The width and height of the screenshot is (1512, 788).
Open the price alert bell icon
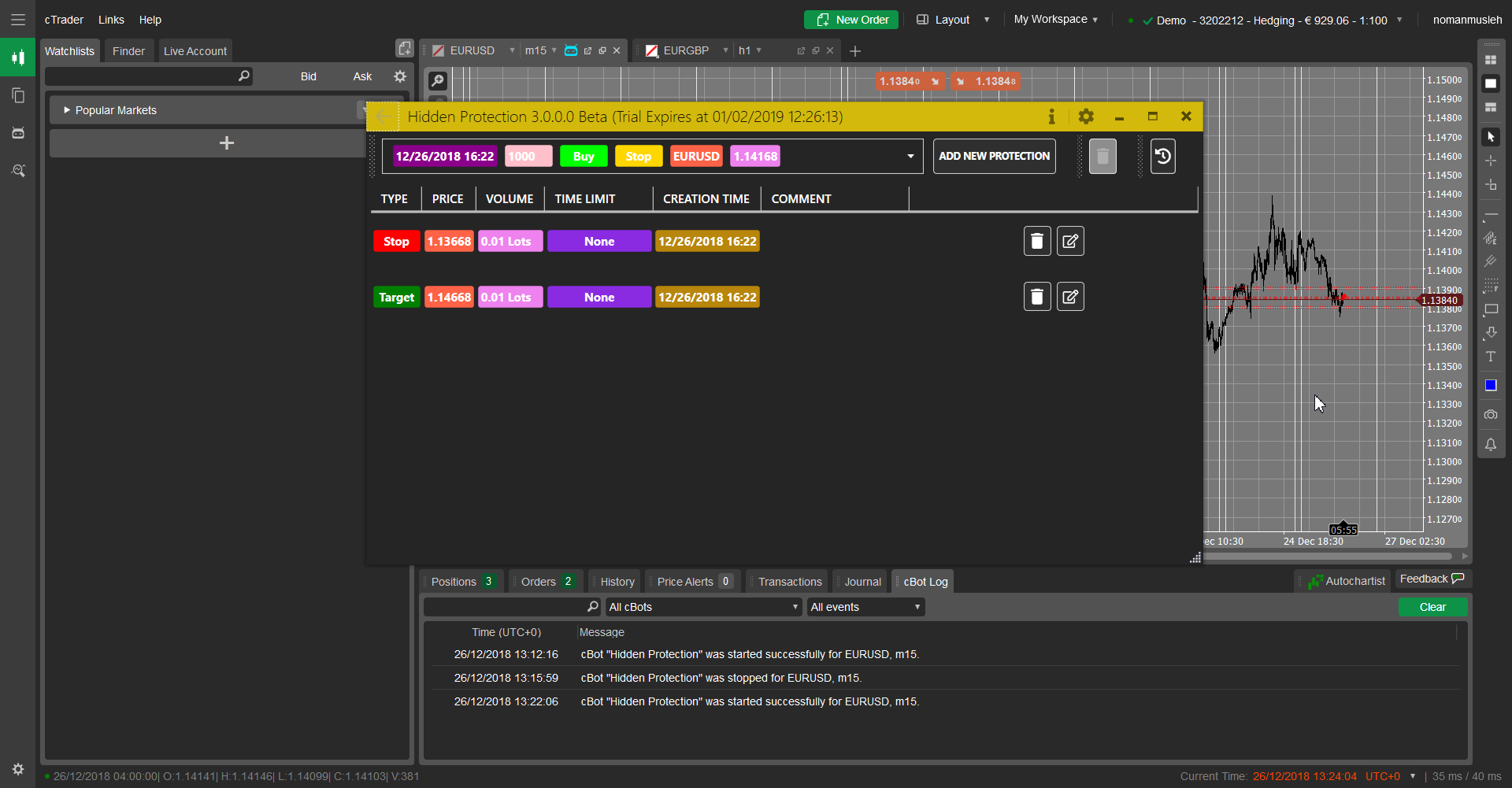click(1490, 445)
